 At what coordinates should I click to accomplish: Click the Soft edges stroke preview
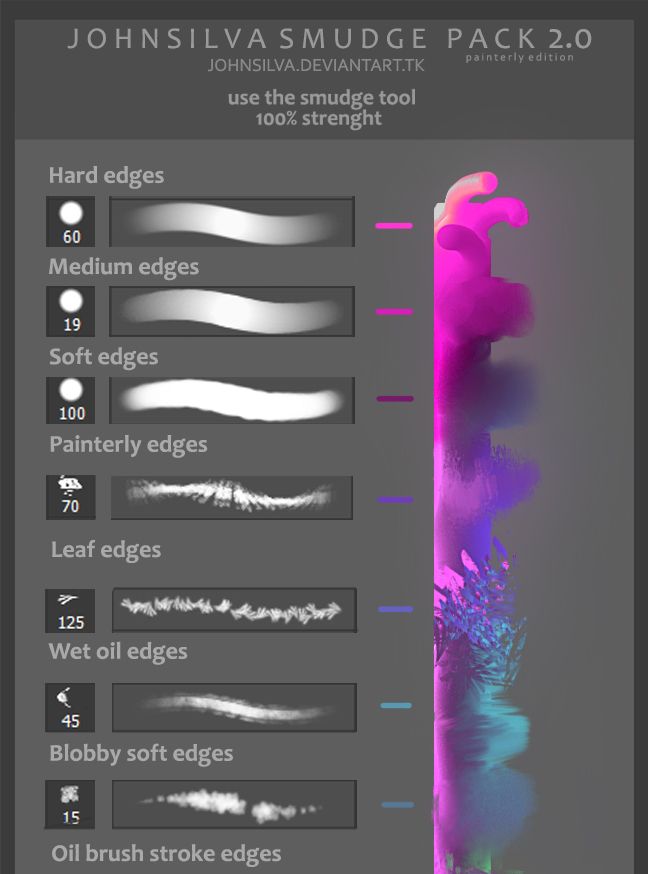pyautogui.click(x=232, y=400)
